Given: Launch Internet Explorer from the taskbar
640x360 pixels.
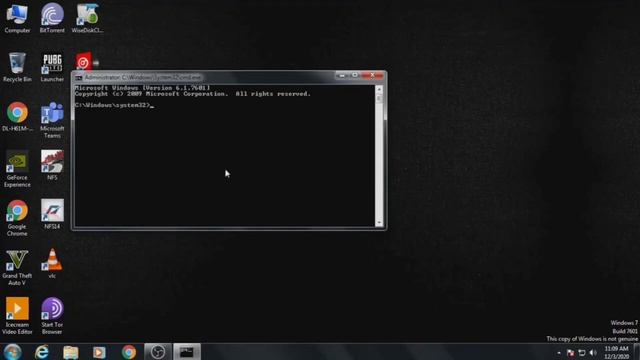Looking at the screenshot, I should pos(42,352).
